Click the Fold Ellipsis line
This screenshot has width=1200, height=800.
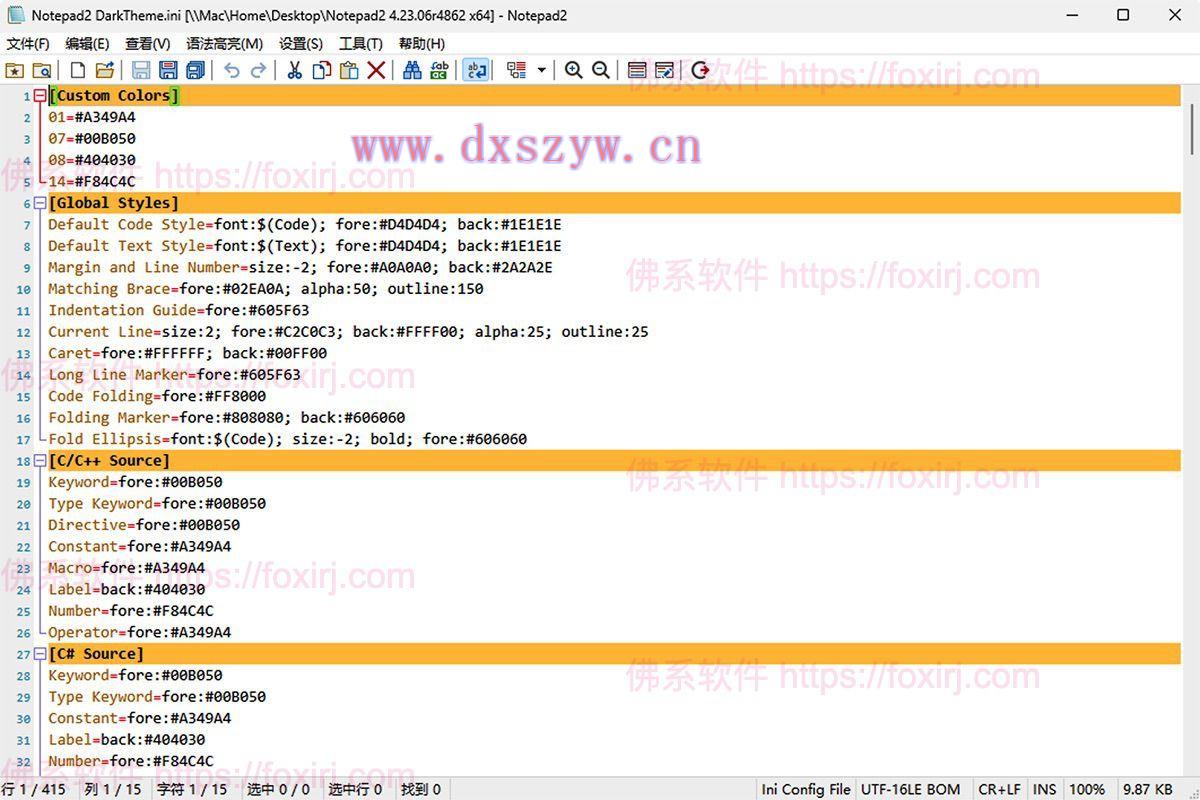coord(288,439)
